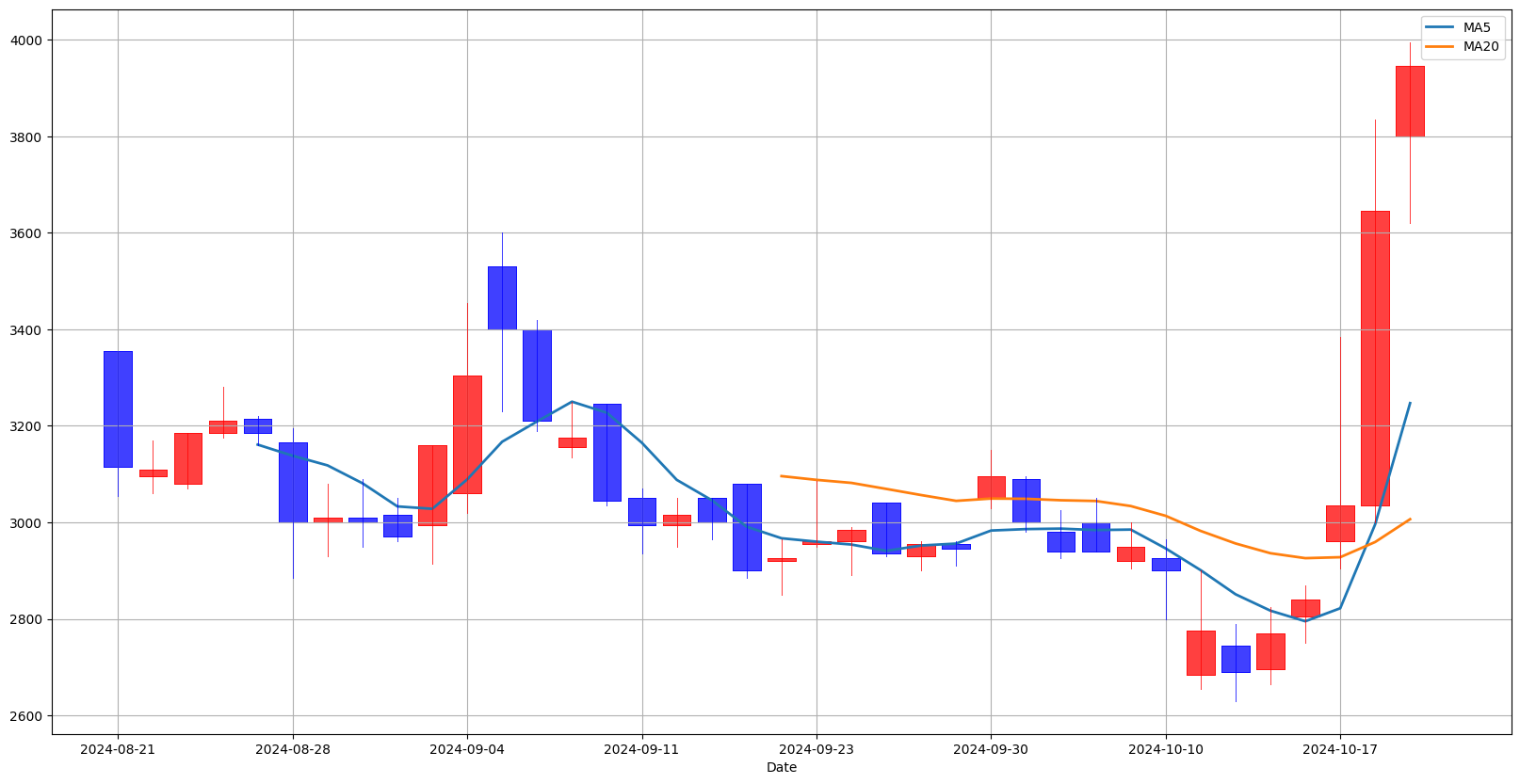The width and height of the screenshot is (1520, 784).
Task: Select the blue candle on 2024-08-21
Action: point(118,409)
